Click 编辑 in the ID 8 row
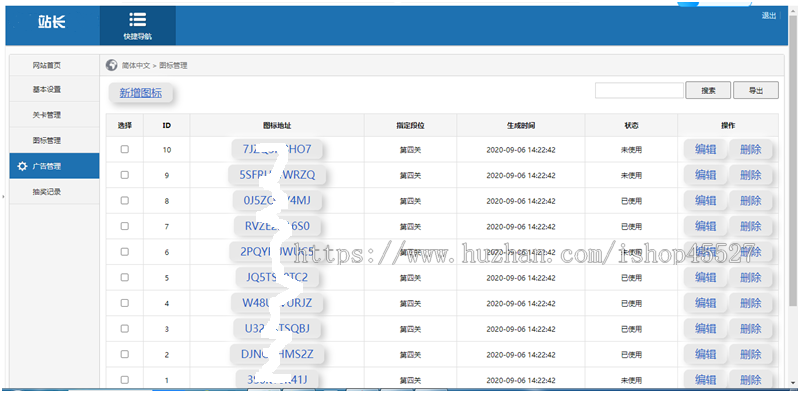 (705, 201)
